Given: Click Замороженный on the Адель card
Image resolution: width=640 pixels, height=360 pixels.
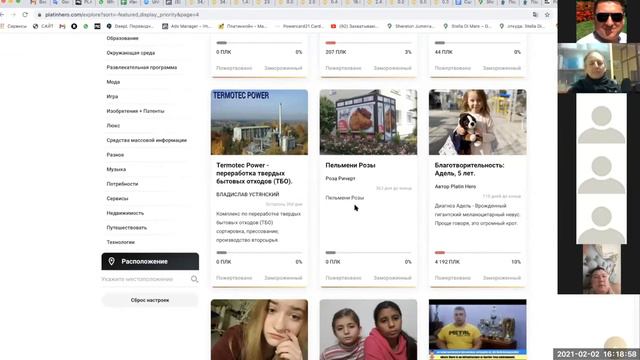Looking at the screenshot, I should tap(502, 278).
